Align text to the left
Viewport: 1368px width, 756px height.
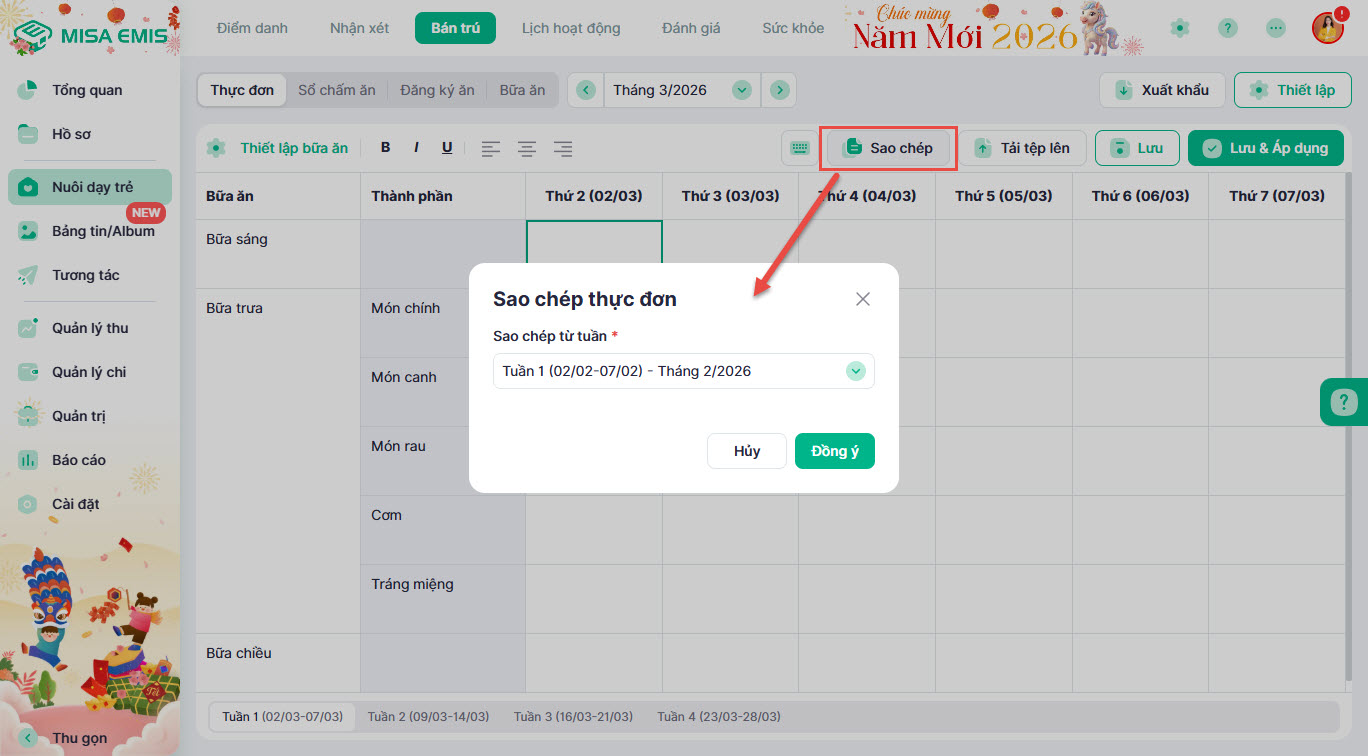(x=491, y=149)
